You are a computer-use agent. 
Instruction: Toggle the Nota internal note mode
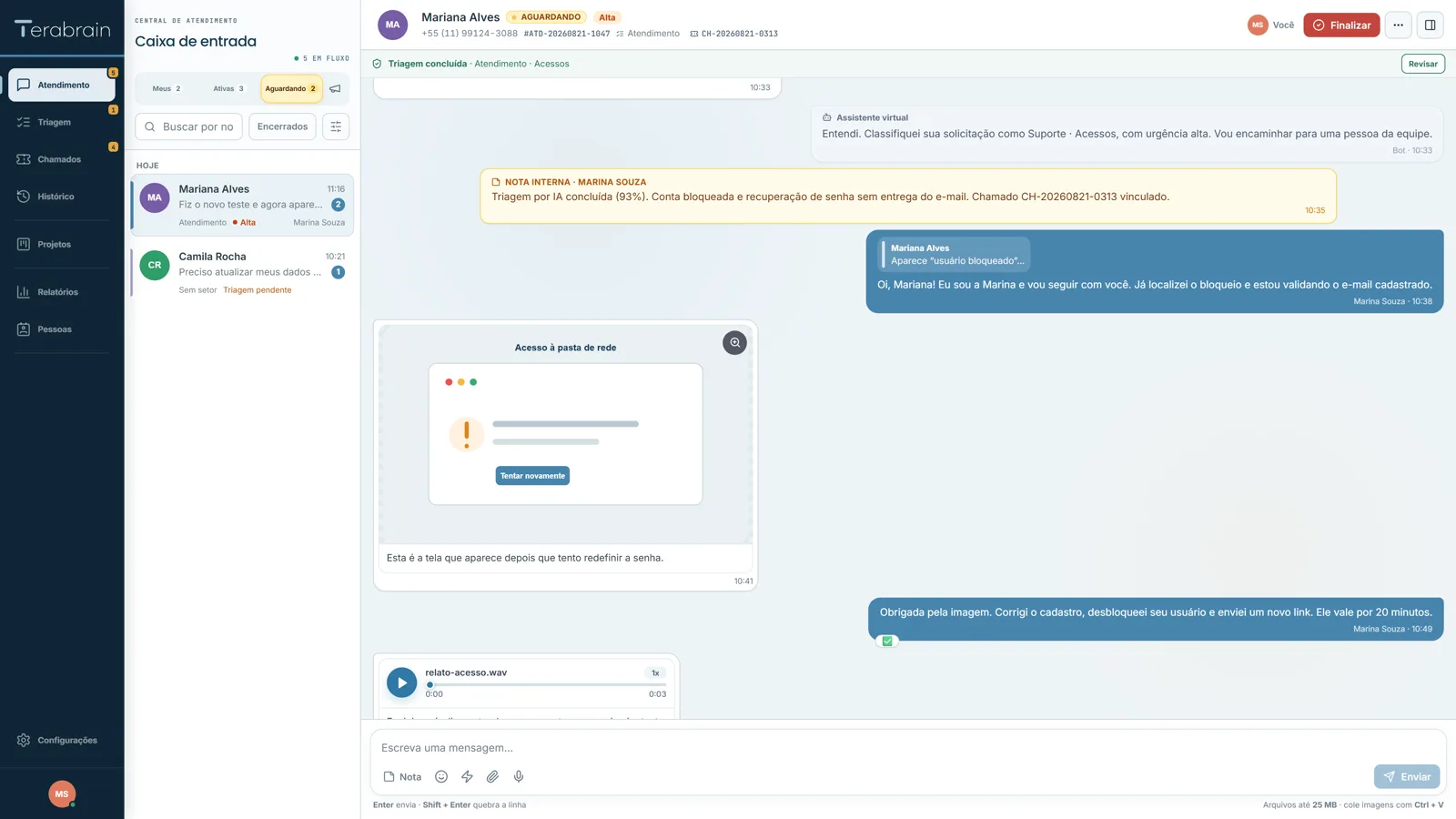point(402,777)
